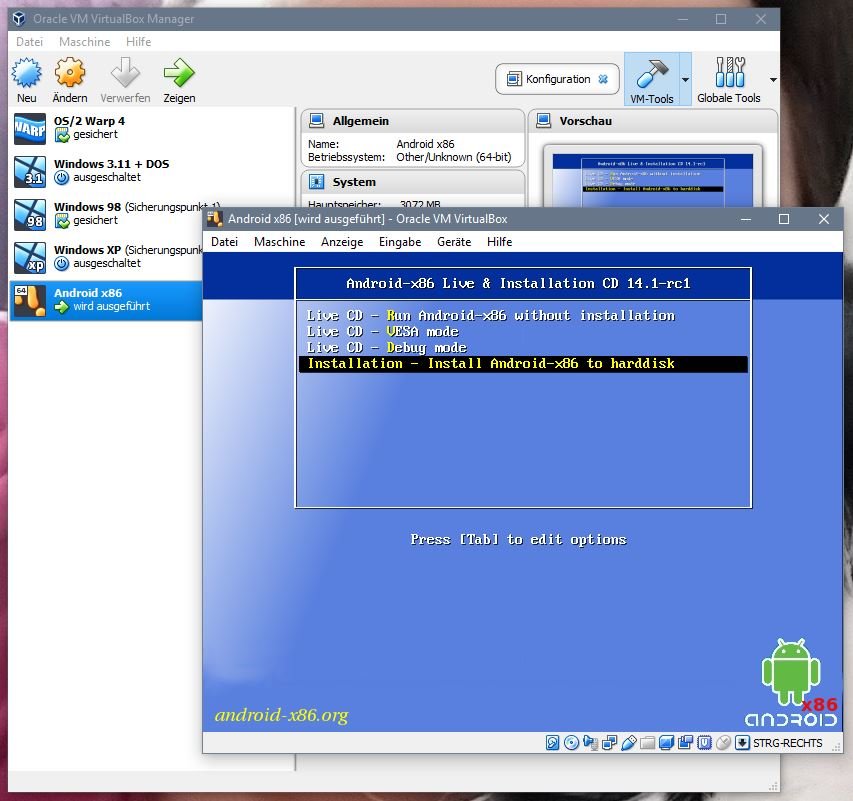853x801 pixels.
Task: Select the Windows XP virtual machine
Action: point(106,258)
